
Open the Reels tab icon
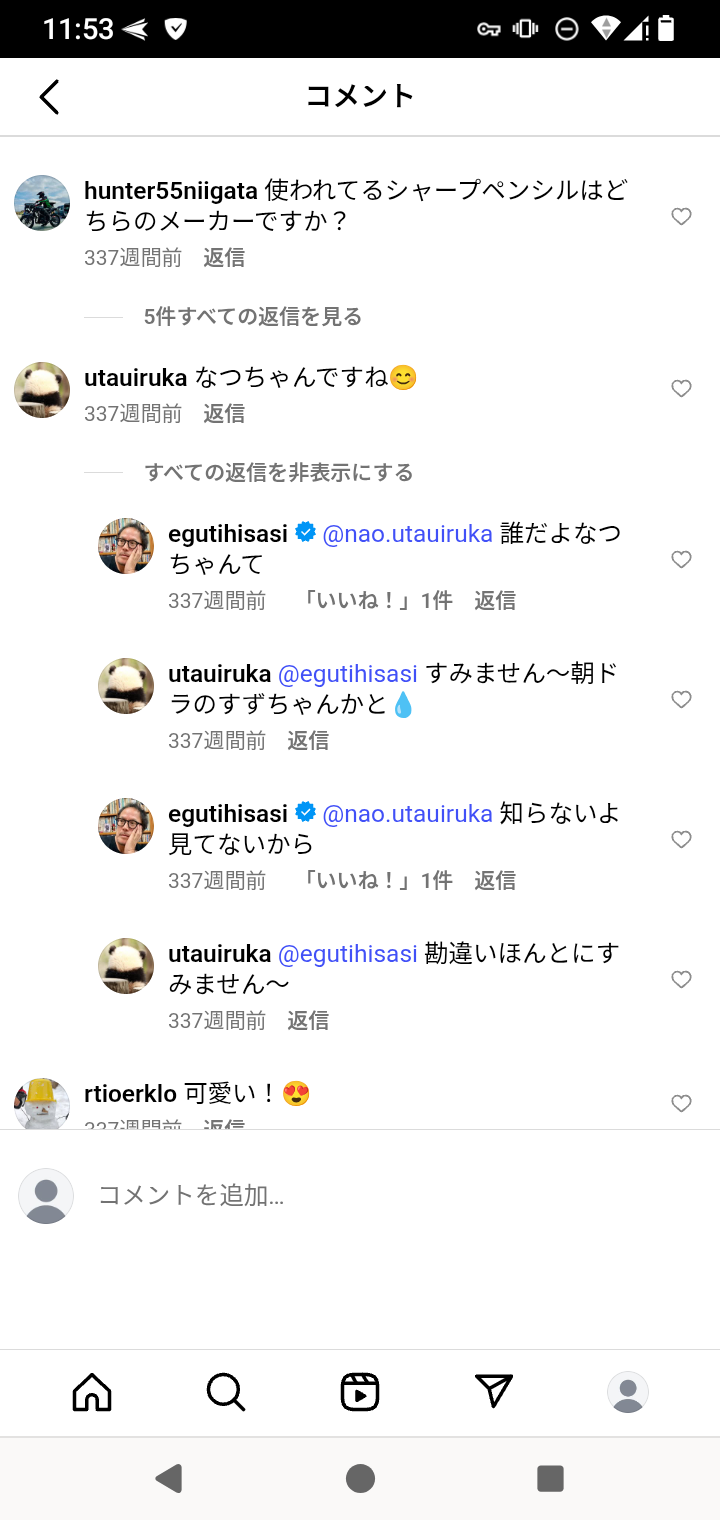click(360, 1391)
